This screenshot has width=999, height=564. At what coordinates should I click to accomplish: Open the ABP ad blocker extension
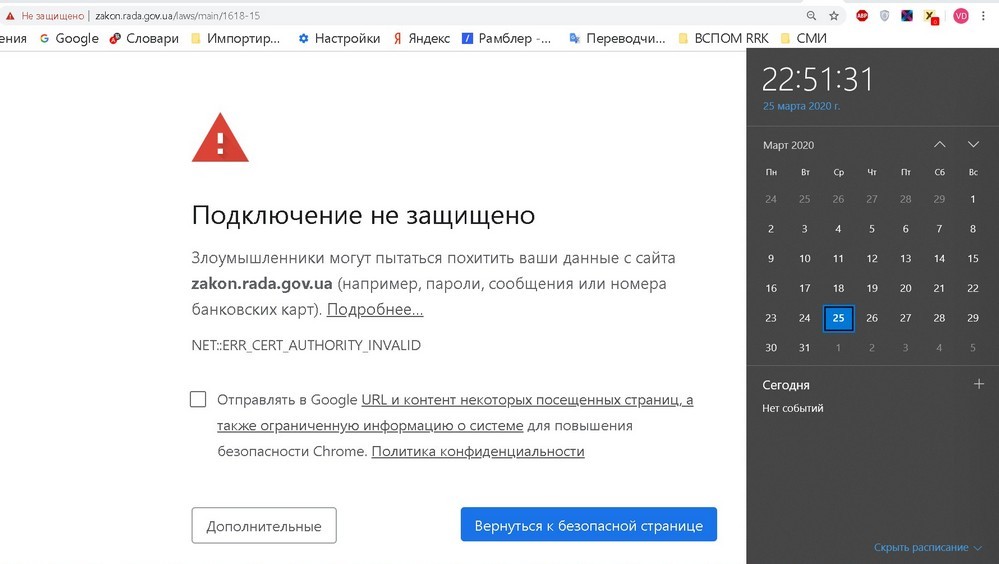(862, 16)
